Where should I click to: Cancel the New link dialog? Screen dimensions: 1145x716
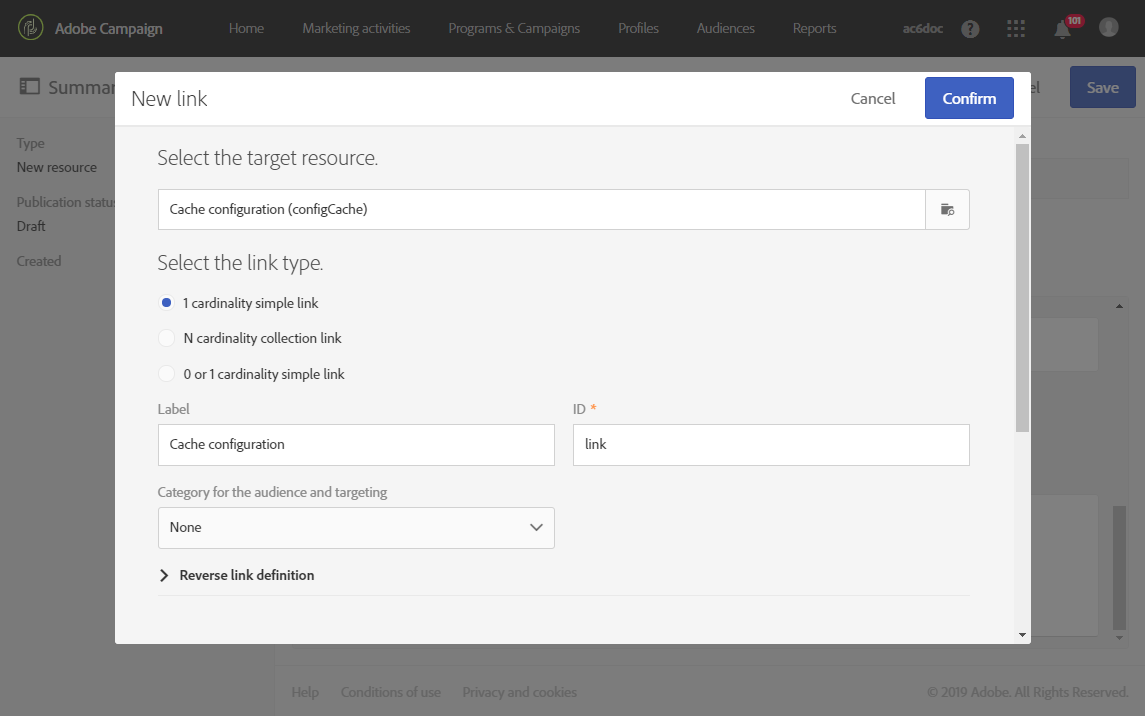tap(873, 98)
